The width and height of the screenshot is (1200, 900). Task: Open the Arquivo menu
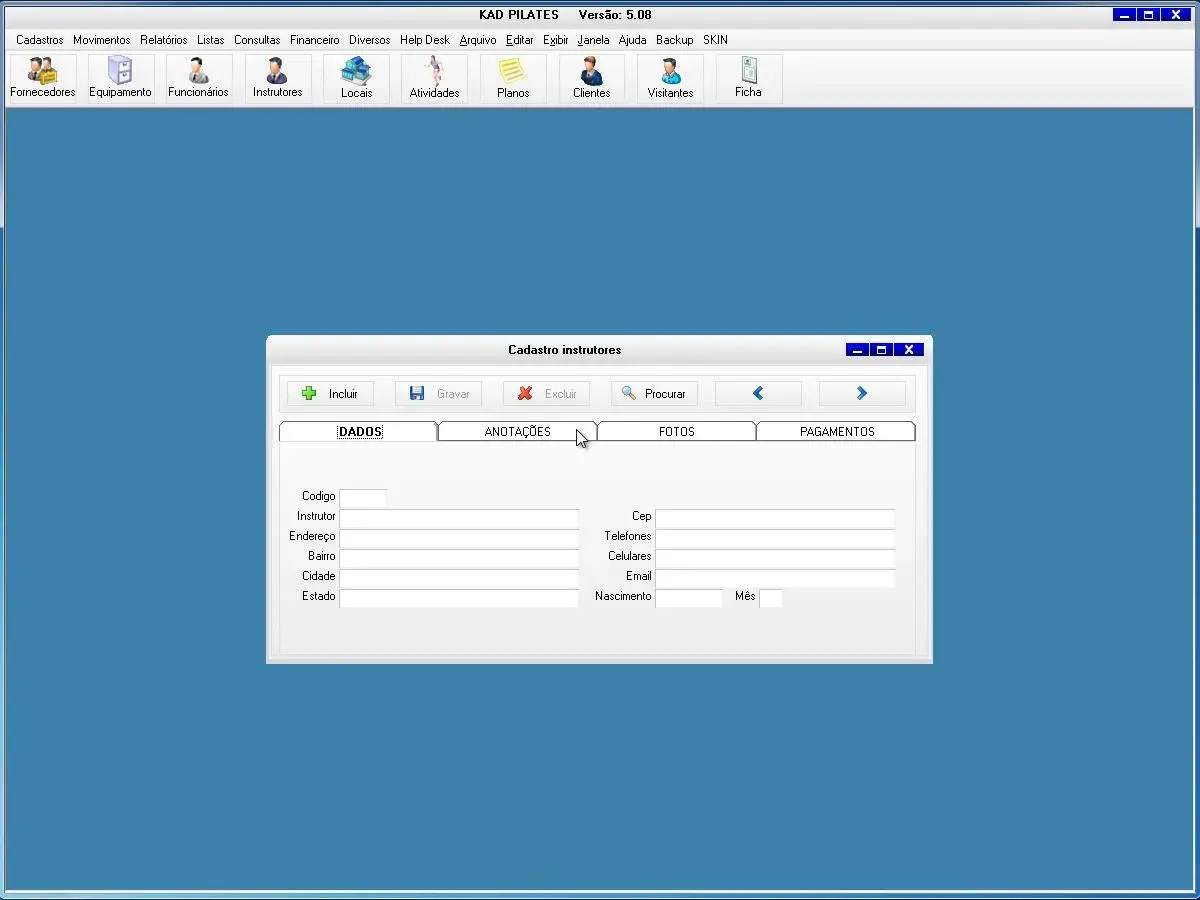pos(478,40)
